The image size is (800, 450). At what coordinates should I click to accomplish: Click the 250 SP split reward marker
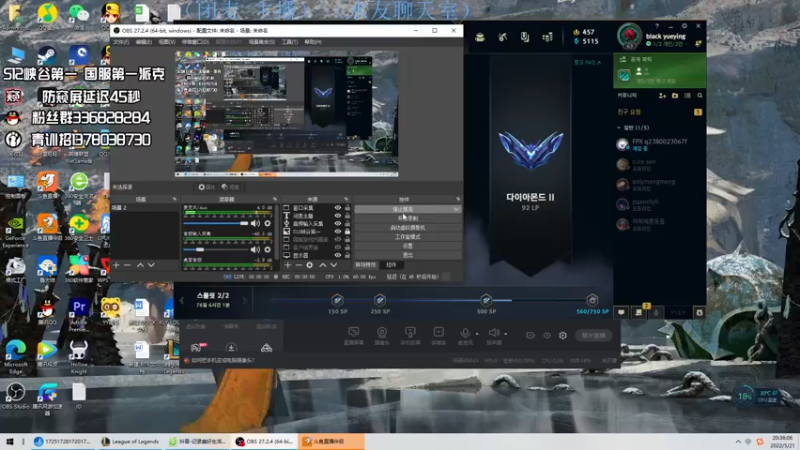point(380,300)
